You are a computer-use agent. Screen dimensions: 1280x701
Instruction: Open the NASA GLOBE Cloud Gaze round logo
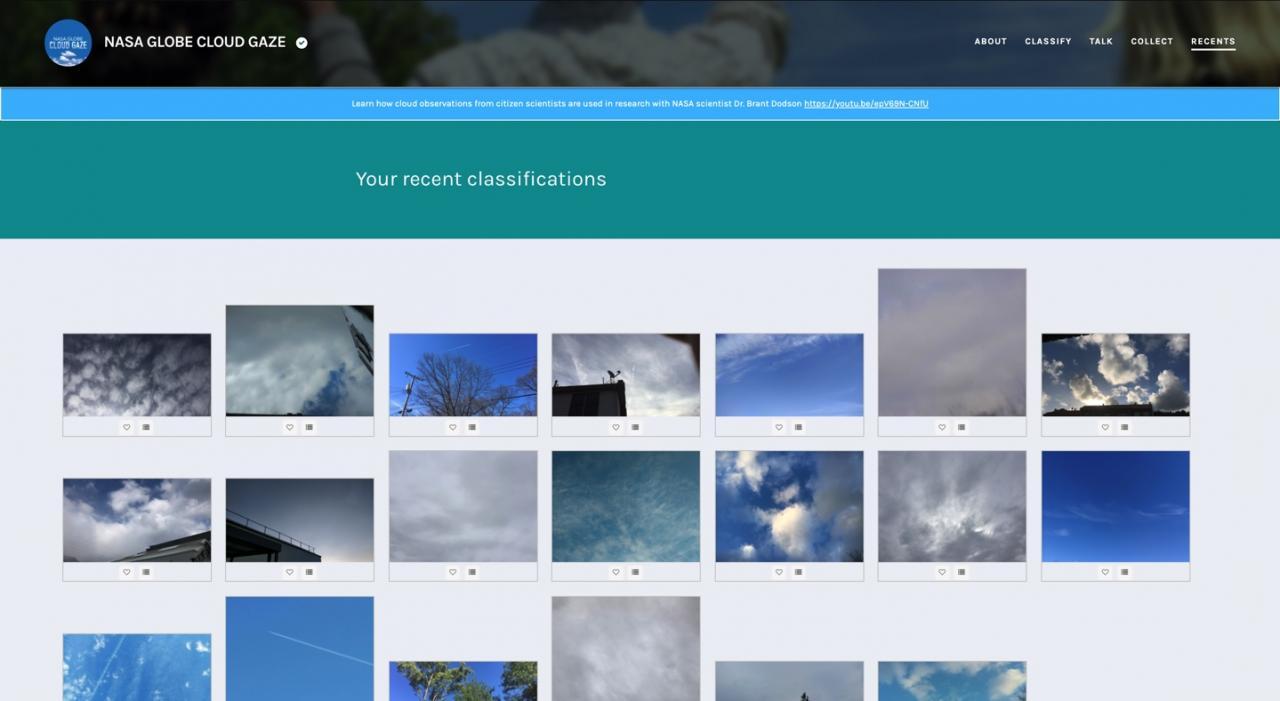click(68, 43)
